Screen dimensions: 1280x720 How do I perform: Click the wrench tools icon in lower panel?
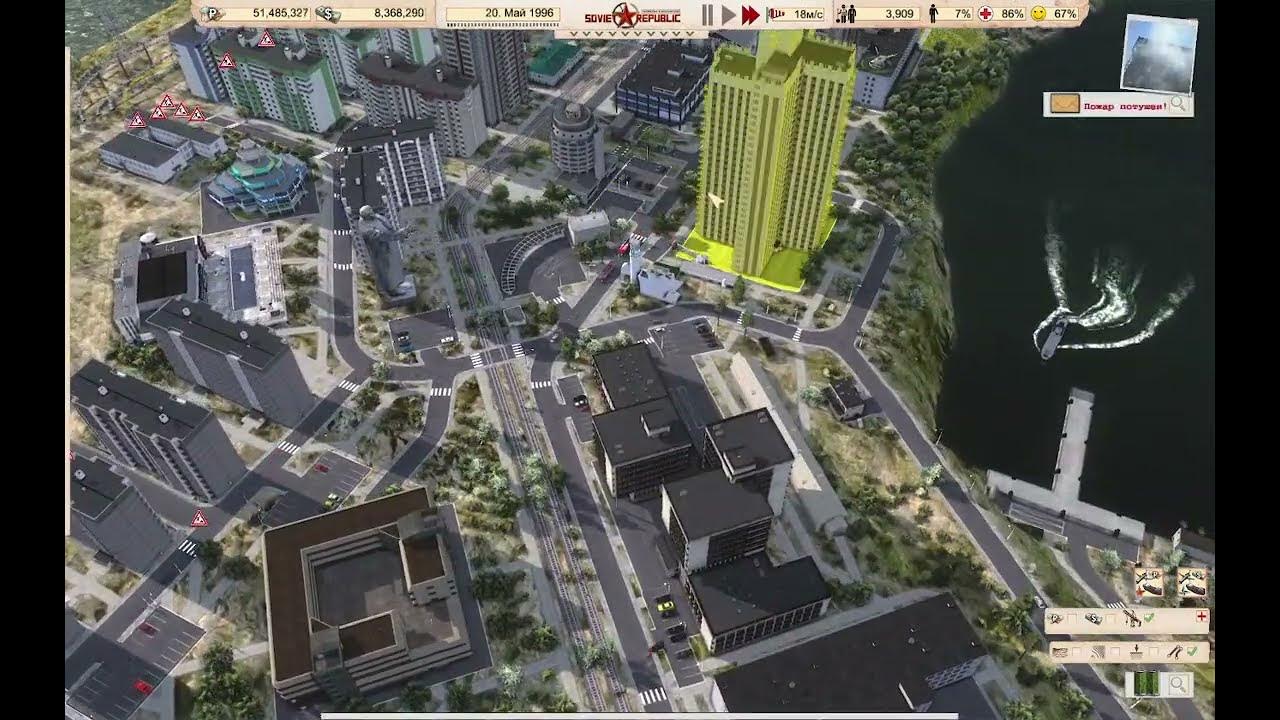point(1175,652)
